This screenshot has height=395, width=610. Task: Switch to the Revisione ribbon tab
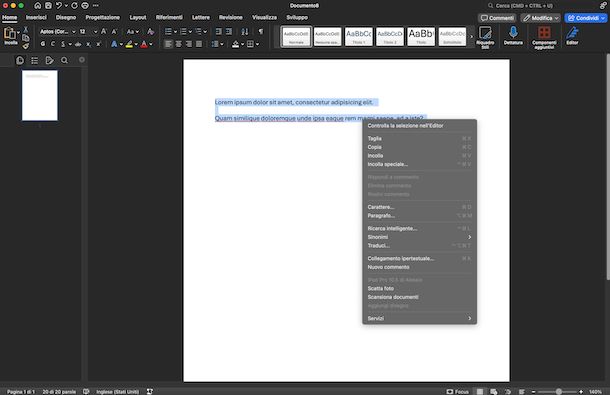point(231,18)
